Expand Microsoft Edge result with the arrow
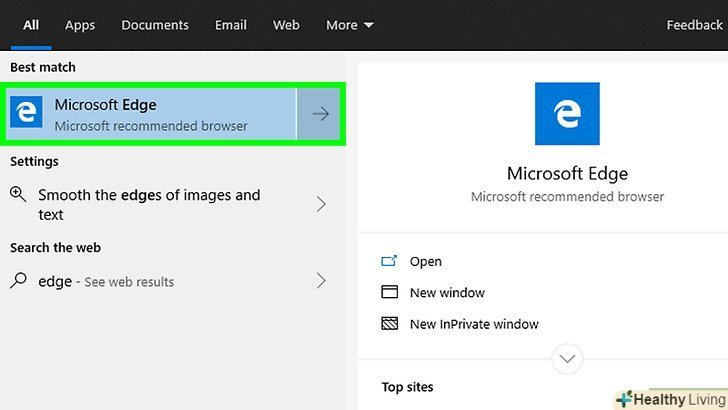 tap(320, 114)
